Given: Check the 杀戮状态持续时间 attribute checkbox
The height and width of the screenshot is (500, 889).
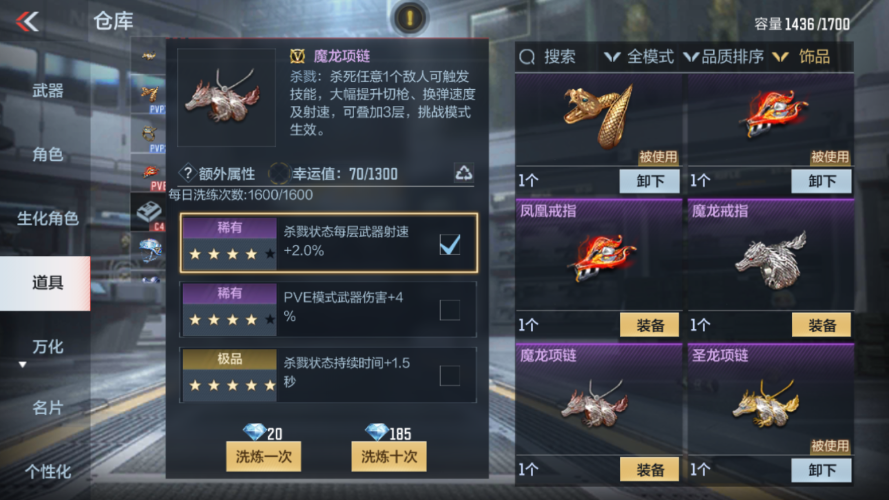Looking at the screenshot, I should tap(450, 375).
